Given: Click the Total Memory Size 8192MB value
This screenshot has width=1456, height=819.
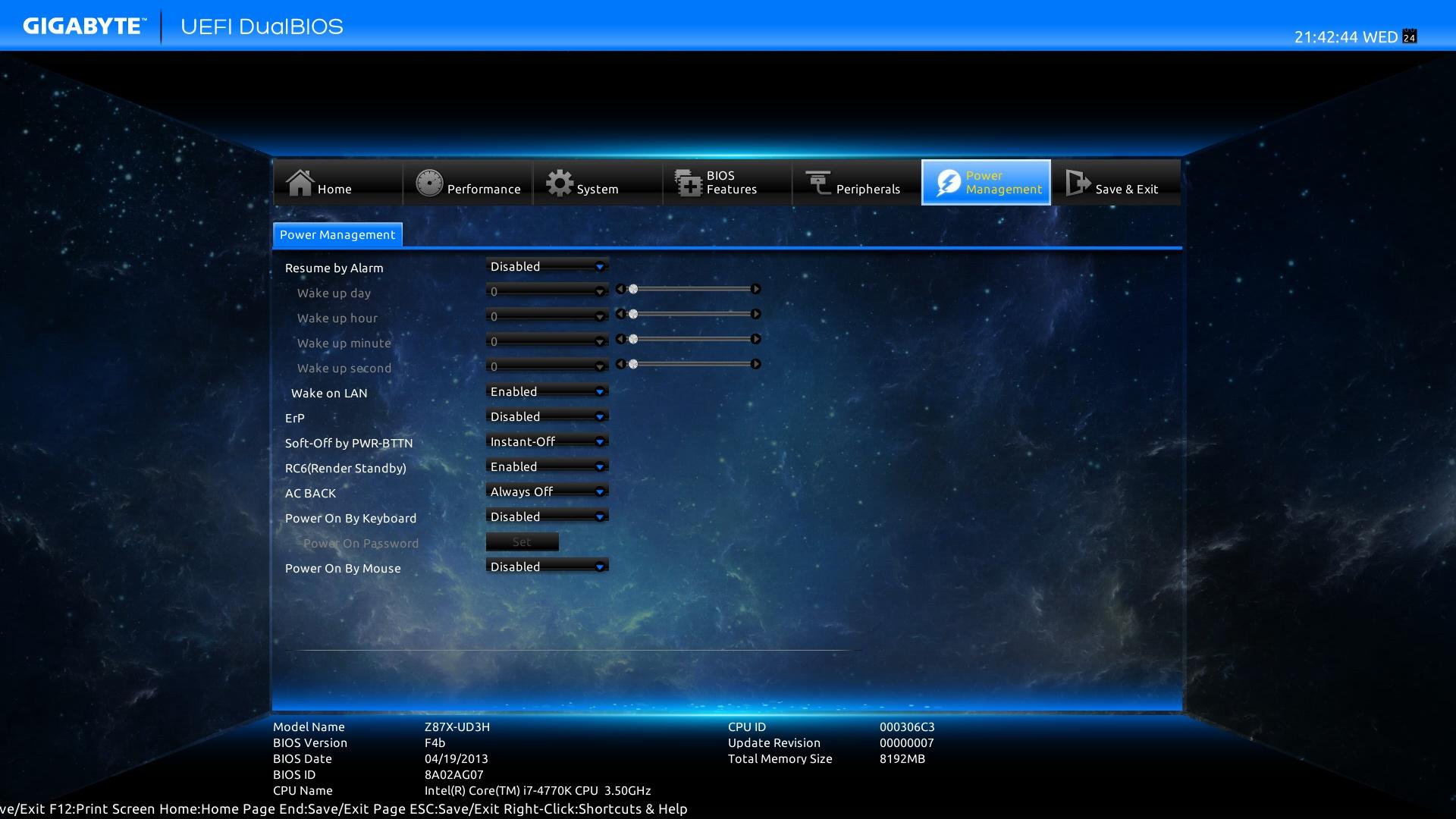Looking at the screenshot, I should point(902,758).
